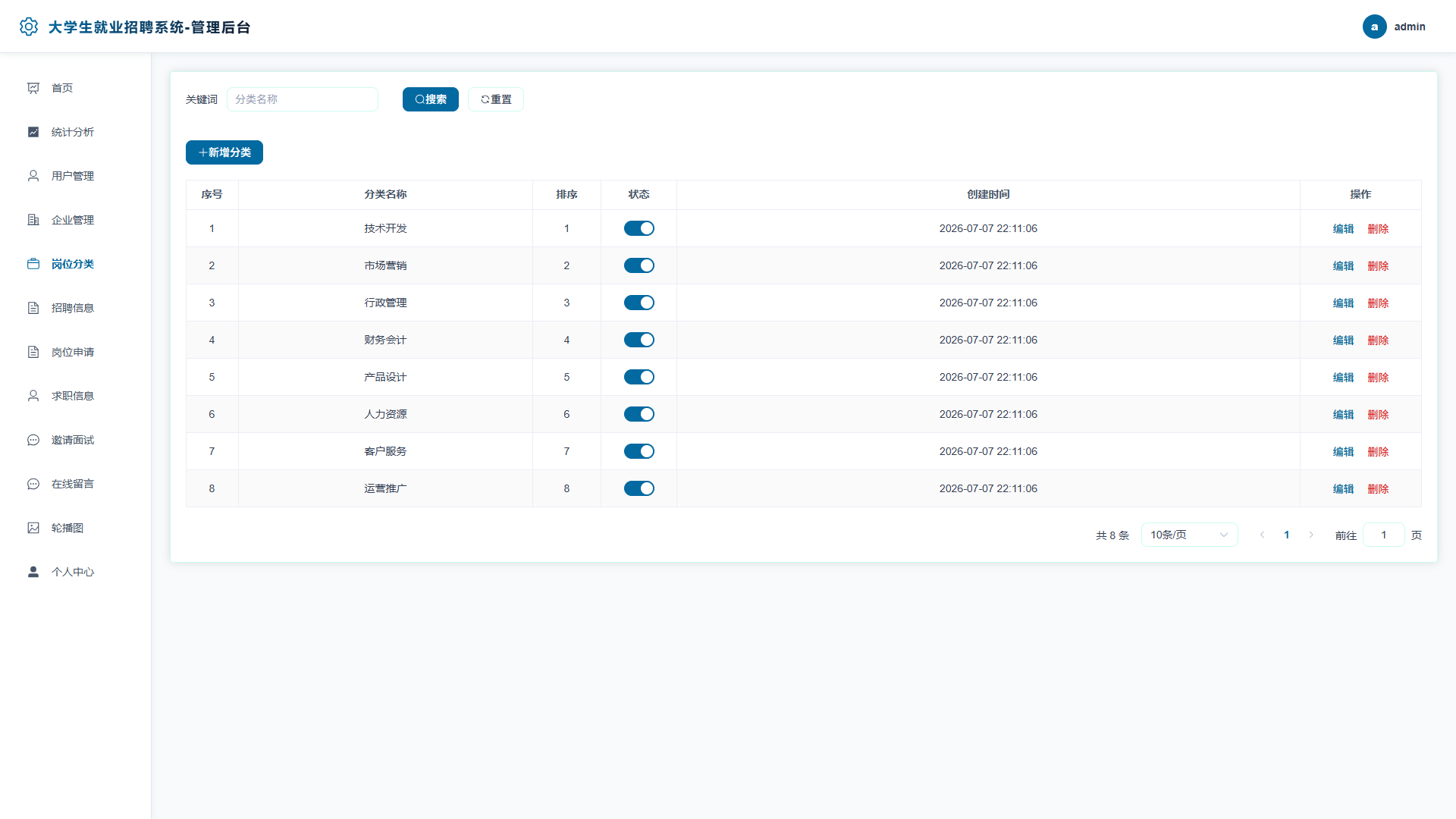This screenshot has width=1456, height=819.
Task: Expand the 10条/页 page size dropdown
Action: pyautogui.click(x=1189, y=535)
